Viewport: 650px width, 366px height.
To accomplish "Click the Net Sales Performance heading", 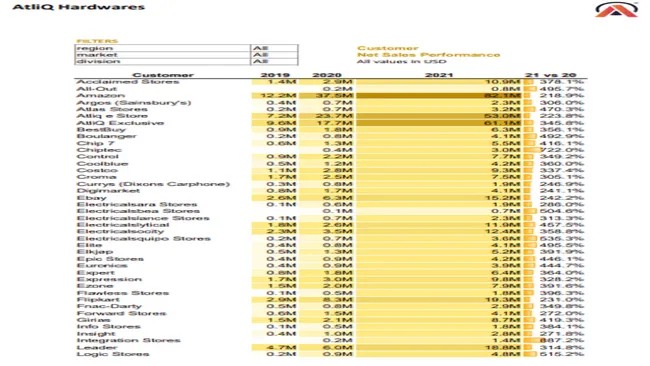I will [429, 55].
